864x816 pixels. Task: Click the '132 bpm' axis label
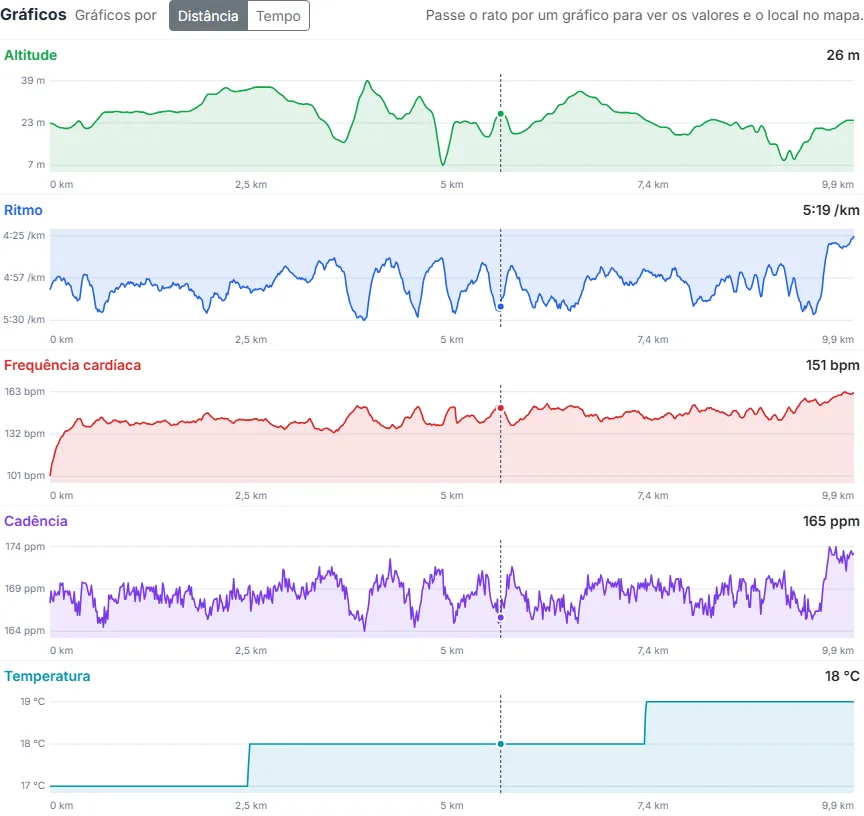pyautogui.click(x=25, y=434)
